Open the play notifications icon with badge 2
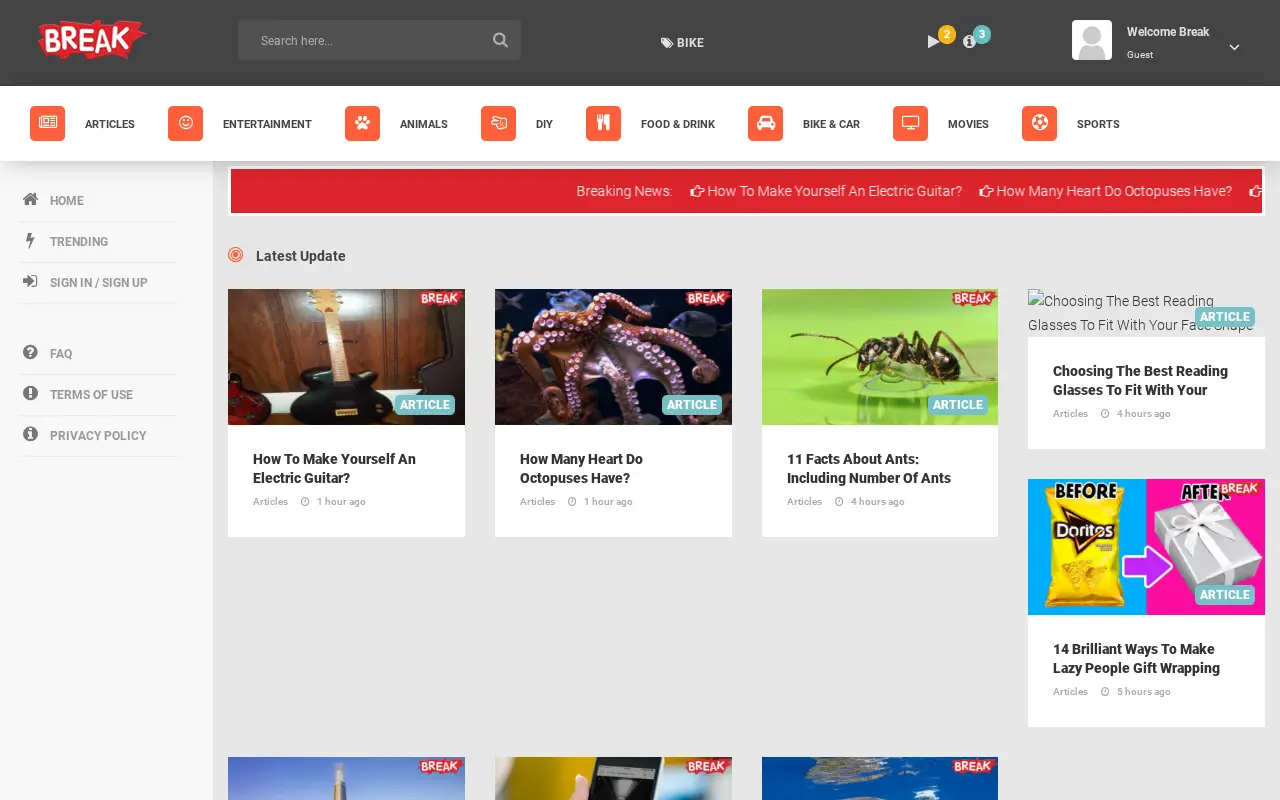 pos(934,42)
